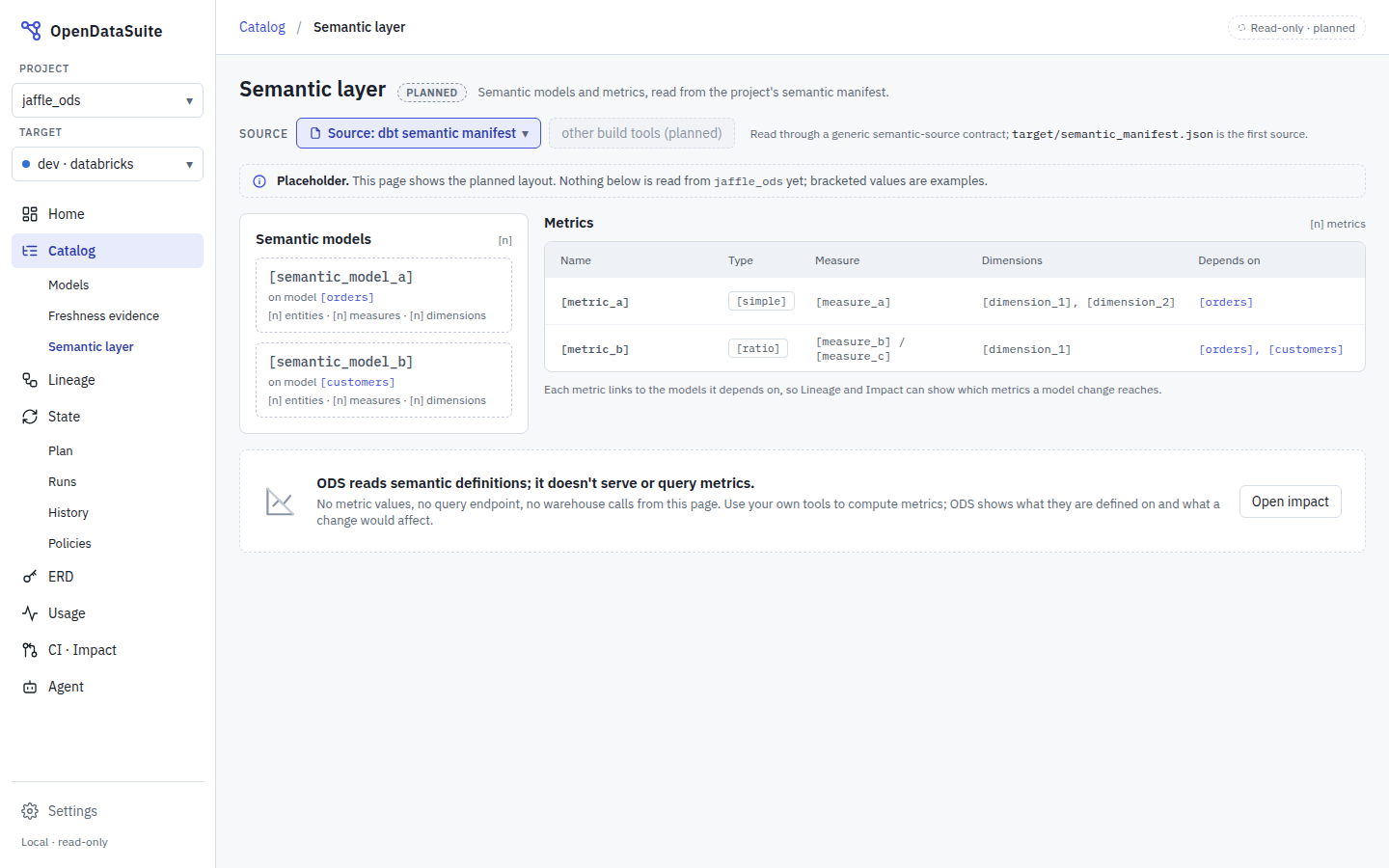Open the jaffle_ods project dropdown

tap(107, 100)
